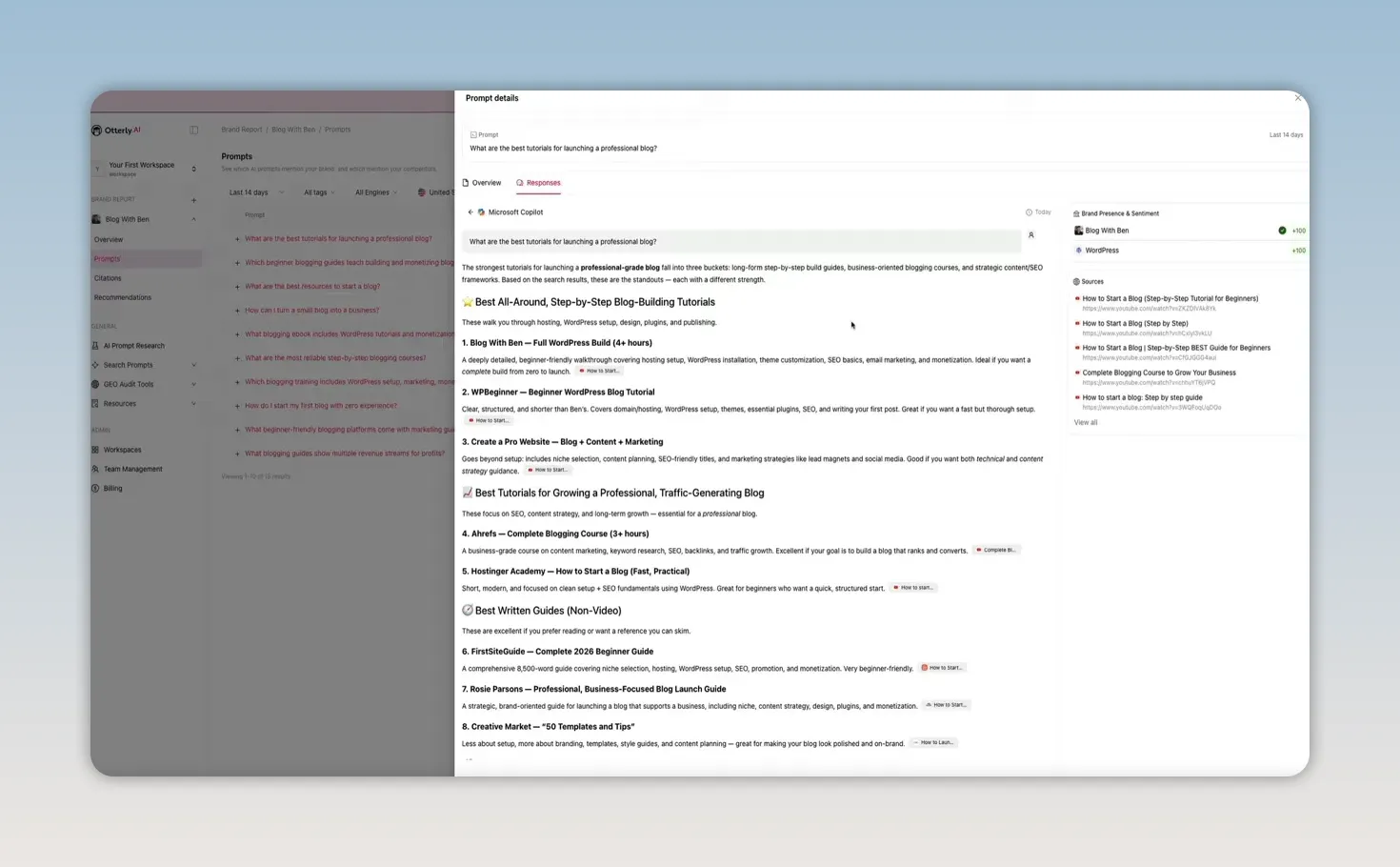Open the United States country filter
Image resolution: width=1400 pixels, height=867 pixels.
point(435,192)
